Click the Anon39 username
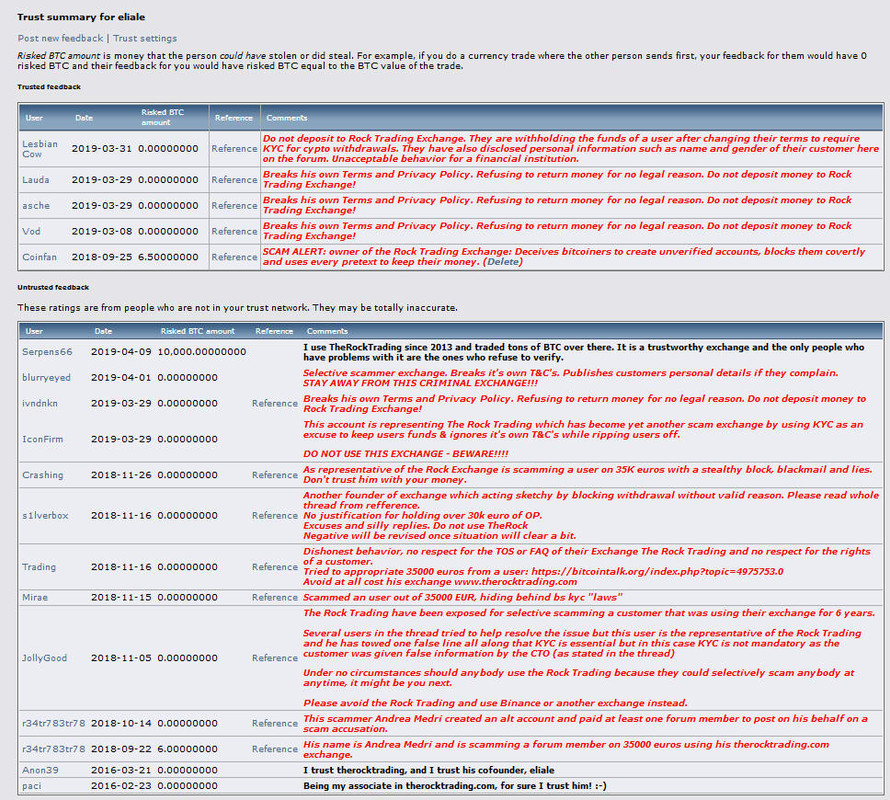 pos(40,770)
